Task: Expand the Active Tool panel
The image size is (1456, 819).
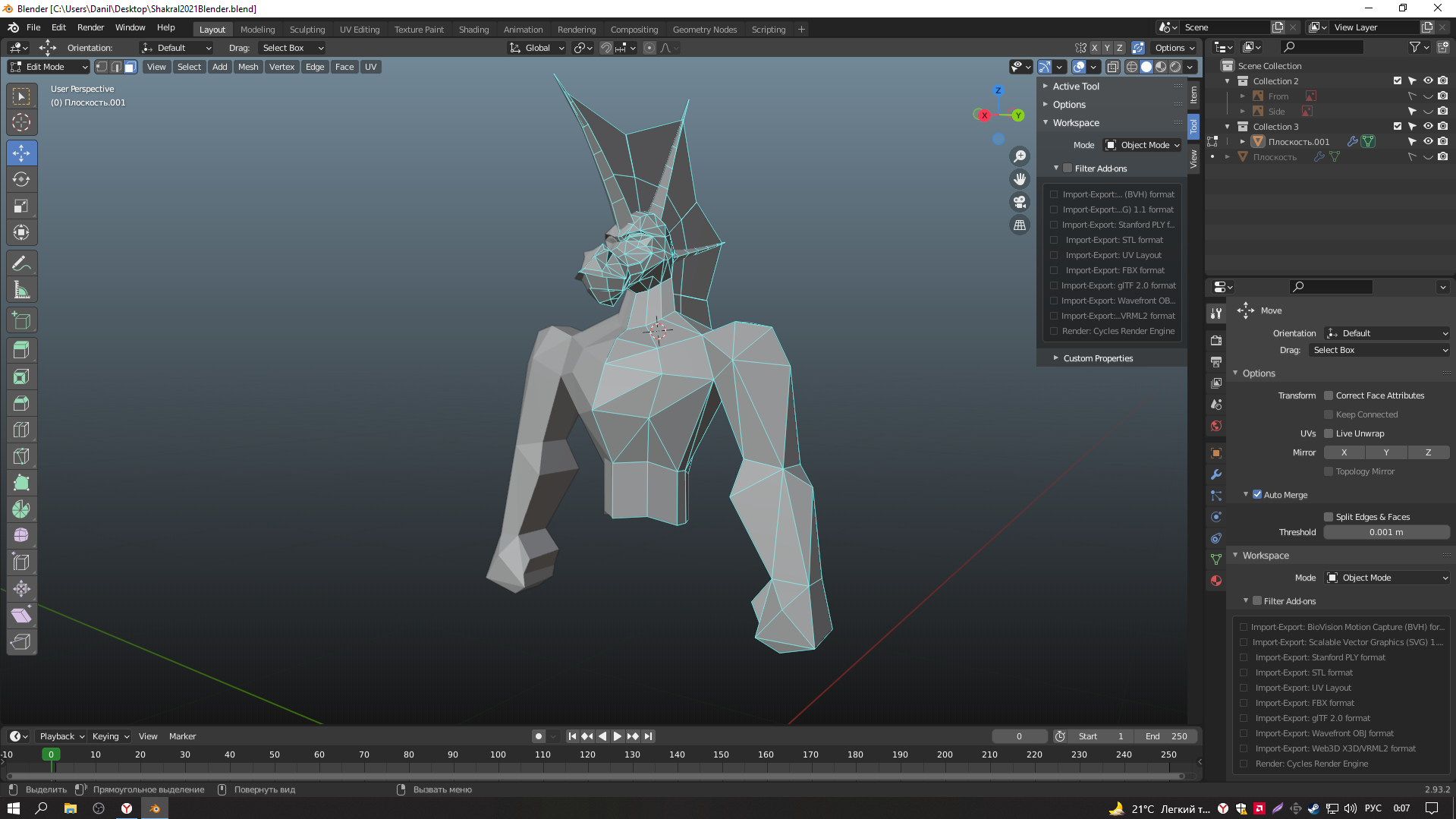Action: point(1075,87)
